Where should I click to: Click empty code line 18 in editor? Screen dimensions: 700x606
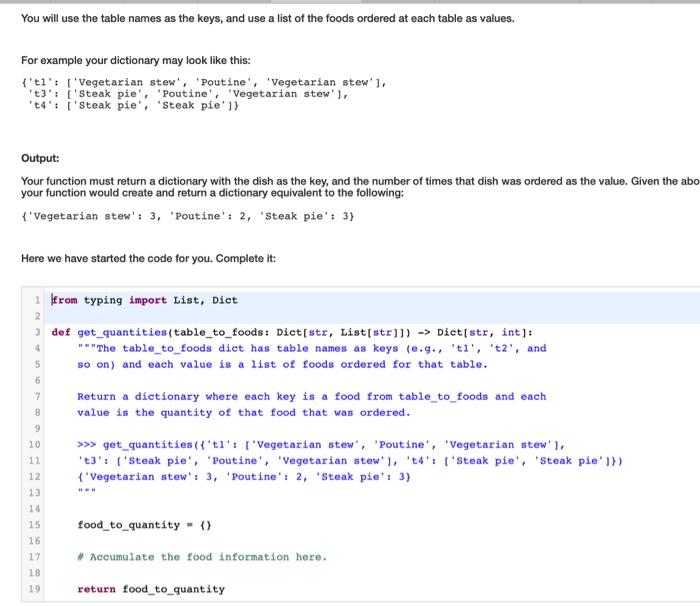point(371,573)
